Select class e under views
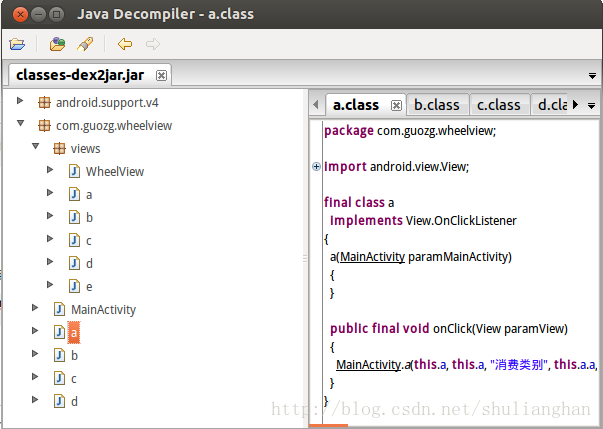Image resolution: width=603 pixels, height=429 pixels. click(89, 287)
